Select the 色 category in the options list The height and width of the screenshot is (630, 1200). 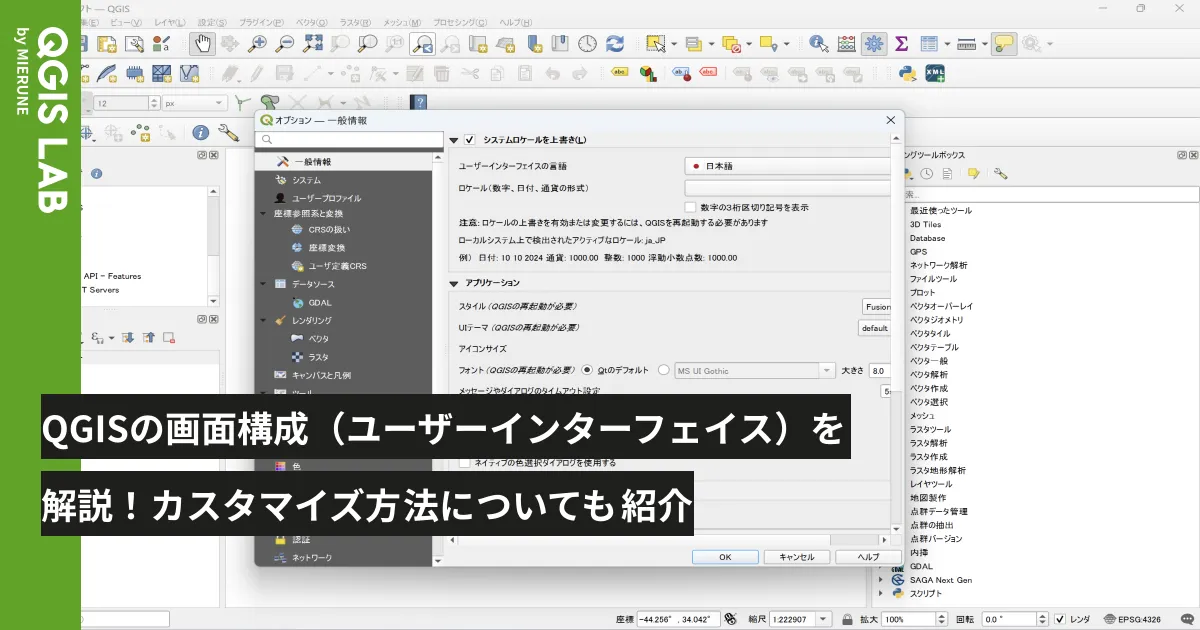[x=297, y=466]
